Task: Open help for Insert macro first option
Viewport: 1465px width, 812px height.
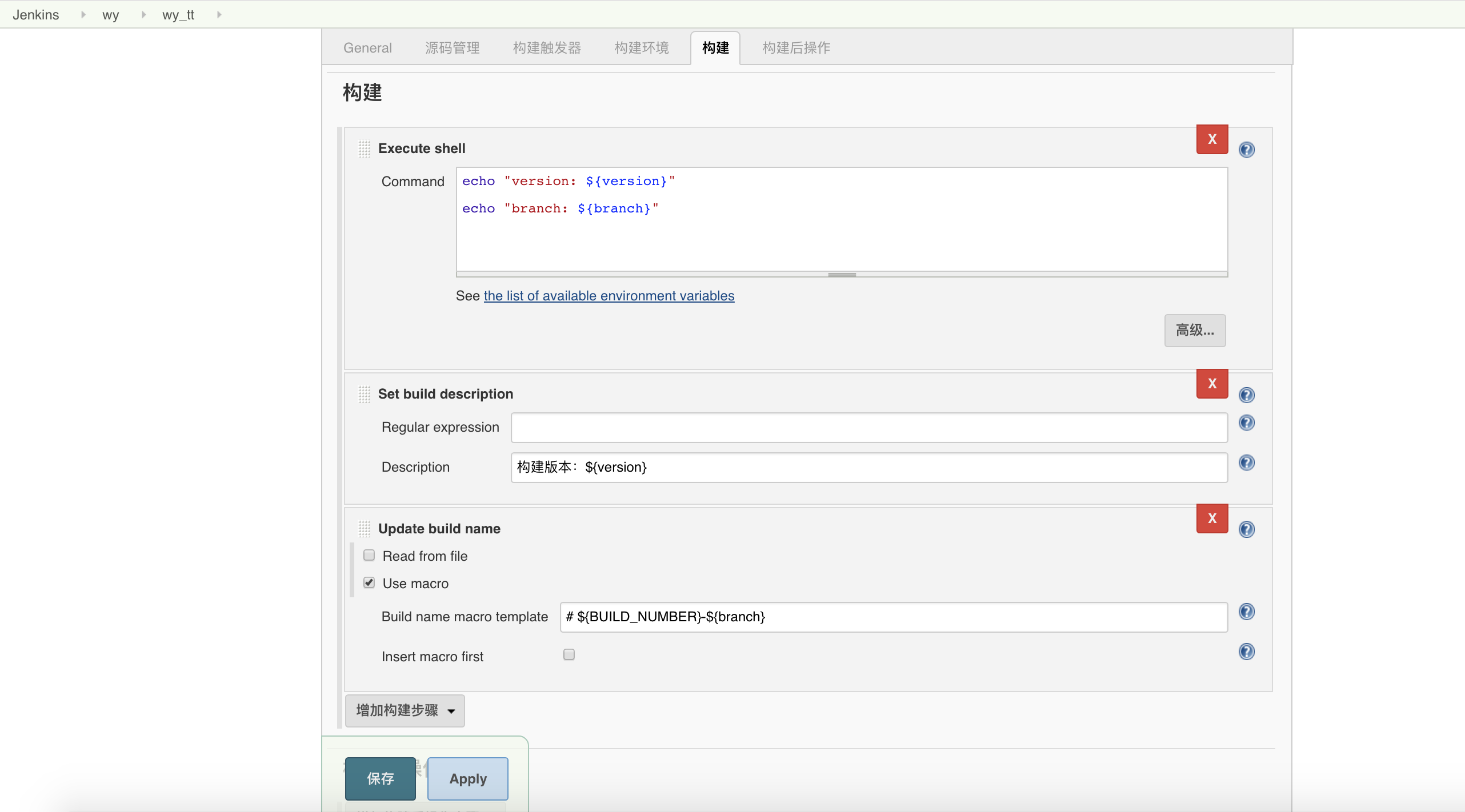Action: (1247, 651)
